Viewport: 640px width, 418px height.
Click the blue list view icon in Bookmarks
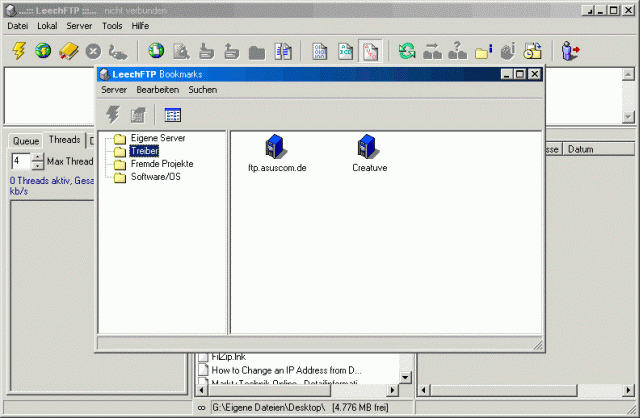tap(173, 115)
